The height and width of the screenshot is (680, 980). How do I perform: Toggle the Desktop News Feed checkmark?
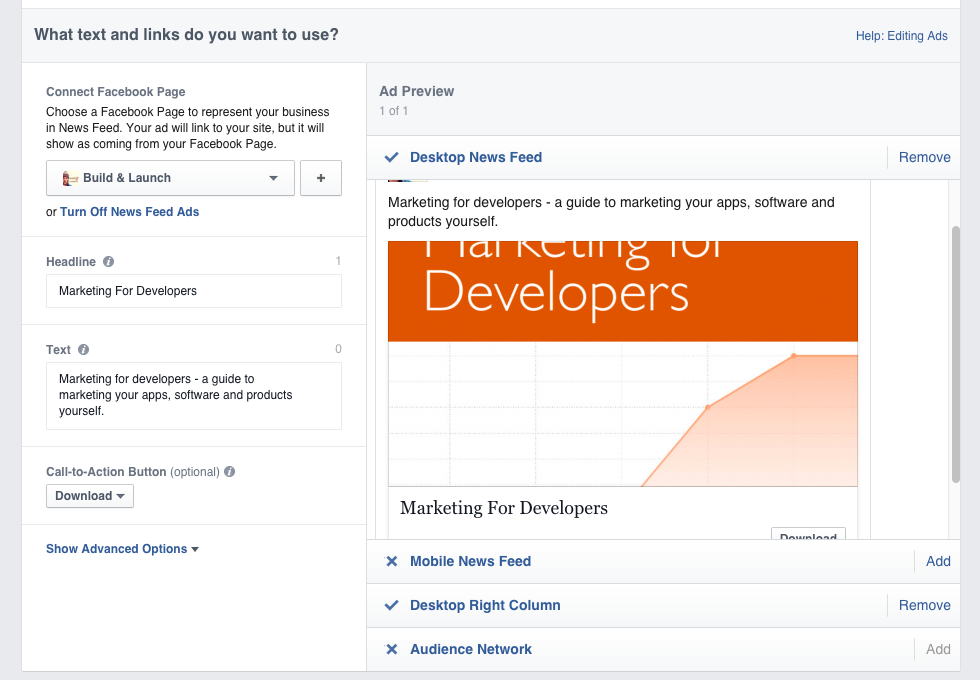[391, 157]
